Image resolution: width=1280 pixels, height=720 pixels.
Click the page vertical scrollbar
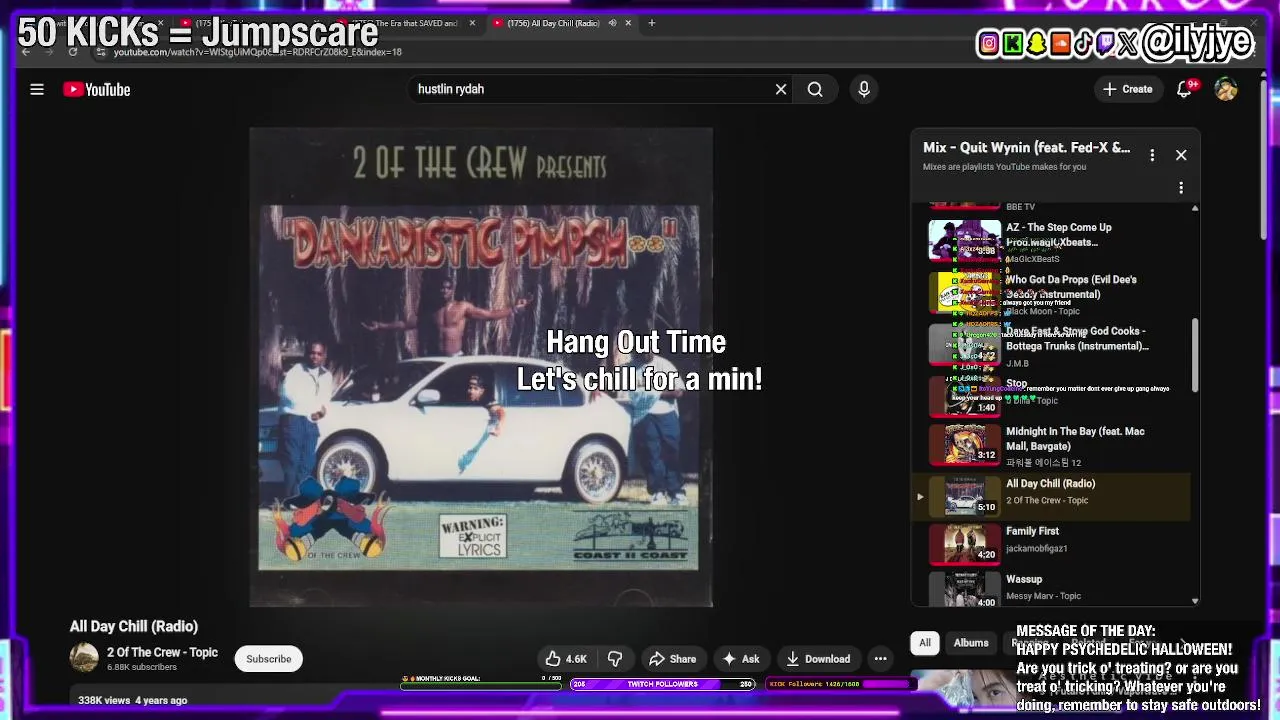(x=1263, y=160)
